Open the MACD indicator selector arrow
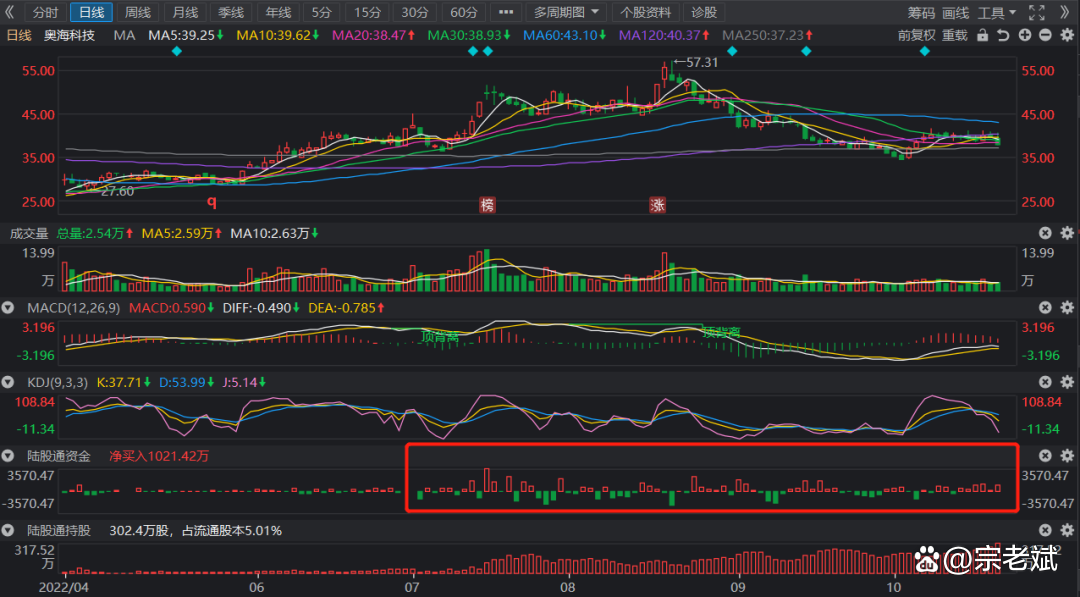1080x597 pixels. tap(8, 307)
